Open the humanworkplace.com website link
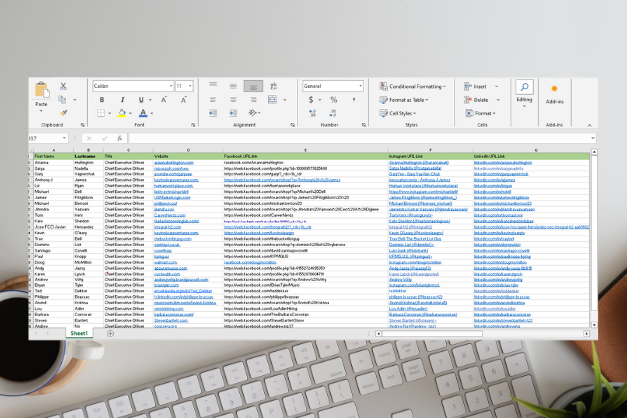Viewport: 627px width, 418px height. (x=174, y=186)
